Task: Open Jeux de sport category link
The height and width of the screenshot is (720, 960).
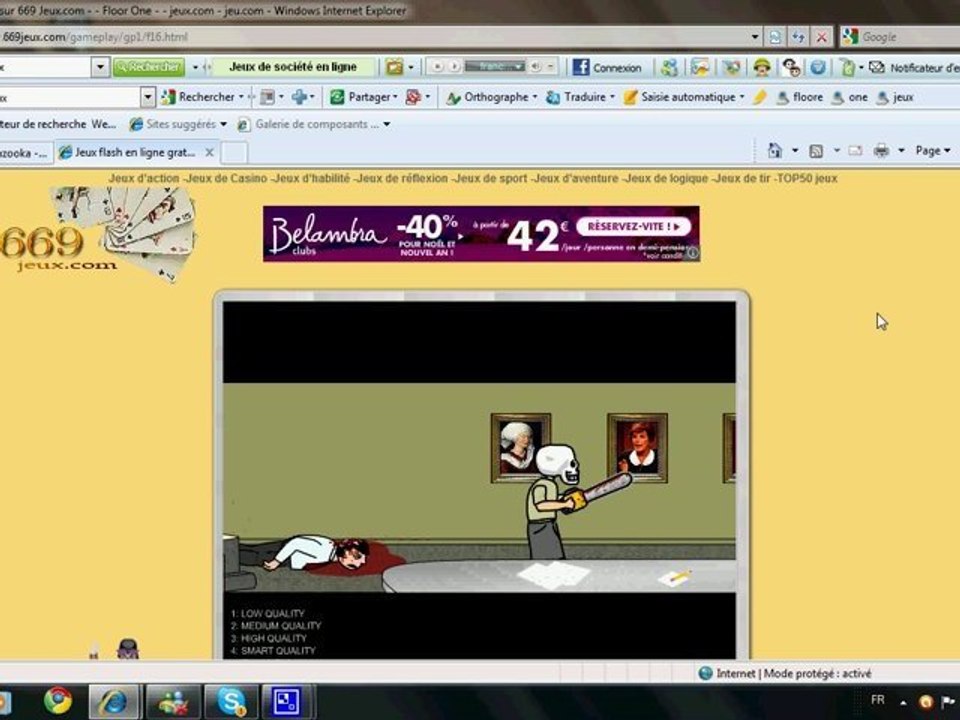Action: pyautogui.click(x=490, y=178)
